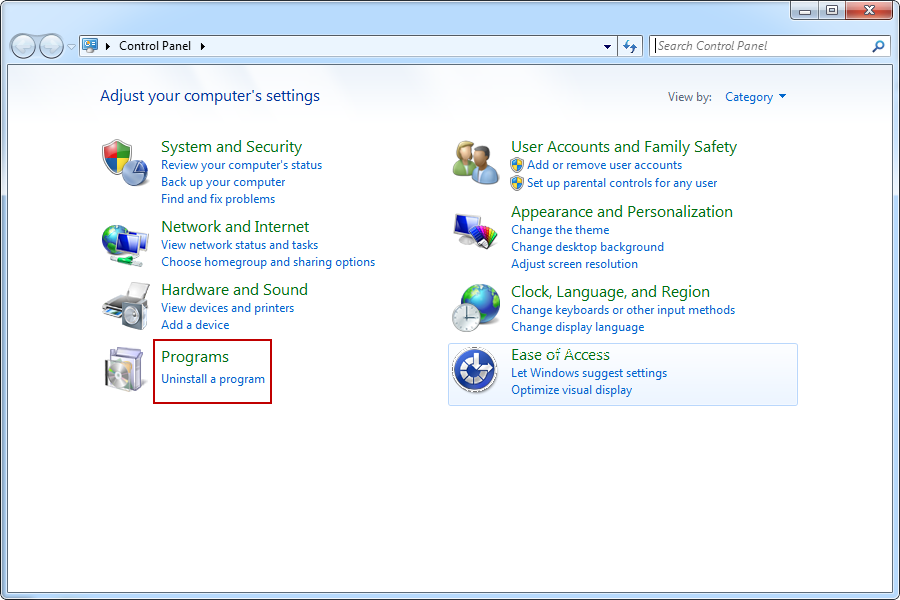Click the Network and Internet globe icon
Screen dimensions: 900x600
point(125,245)
